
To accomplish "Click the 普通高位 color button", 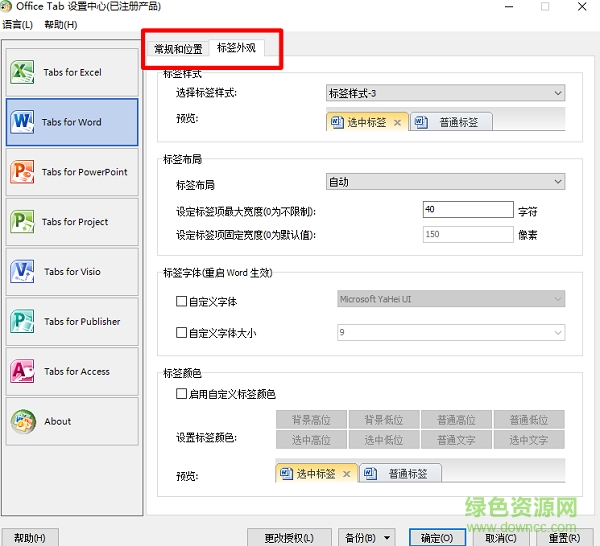I will [456, 420].
